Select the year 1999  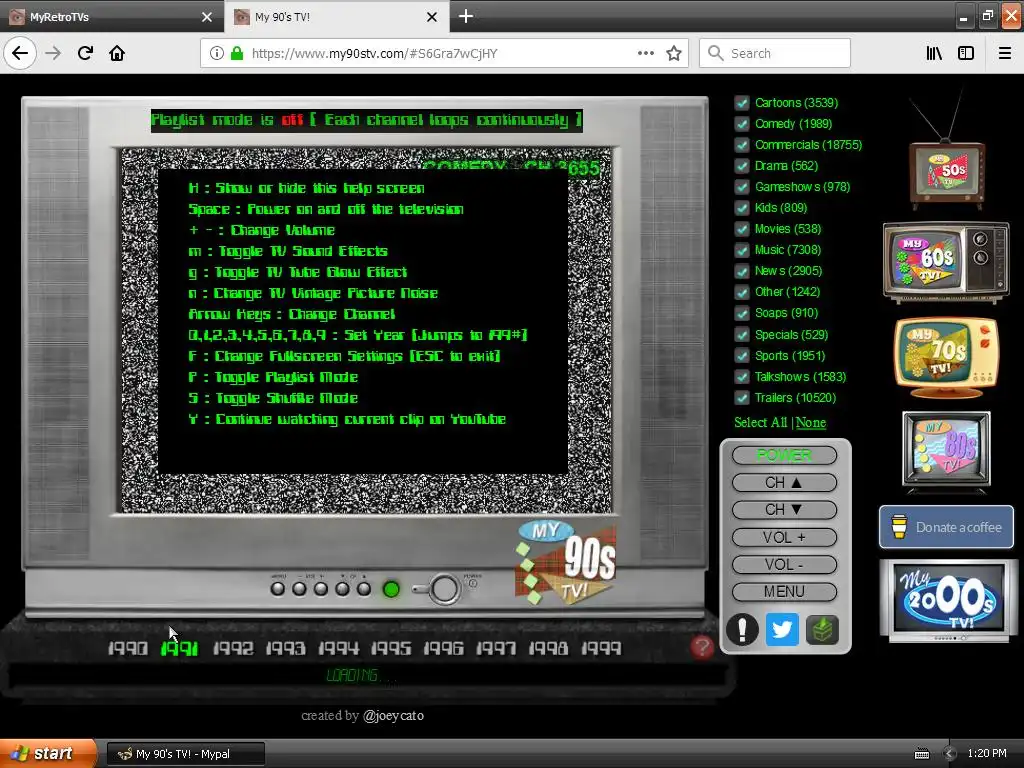(601, 648)
